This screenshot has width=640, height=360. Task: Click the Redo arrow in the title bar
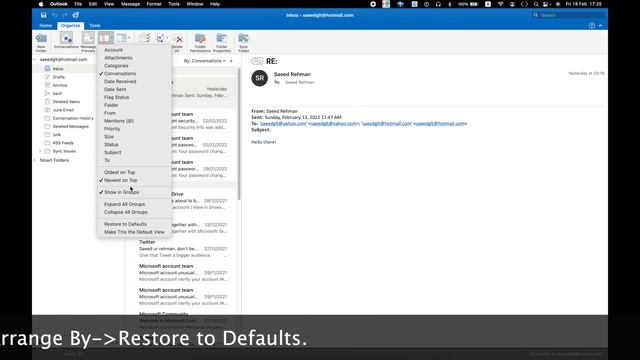(x=64, y=15)
